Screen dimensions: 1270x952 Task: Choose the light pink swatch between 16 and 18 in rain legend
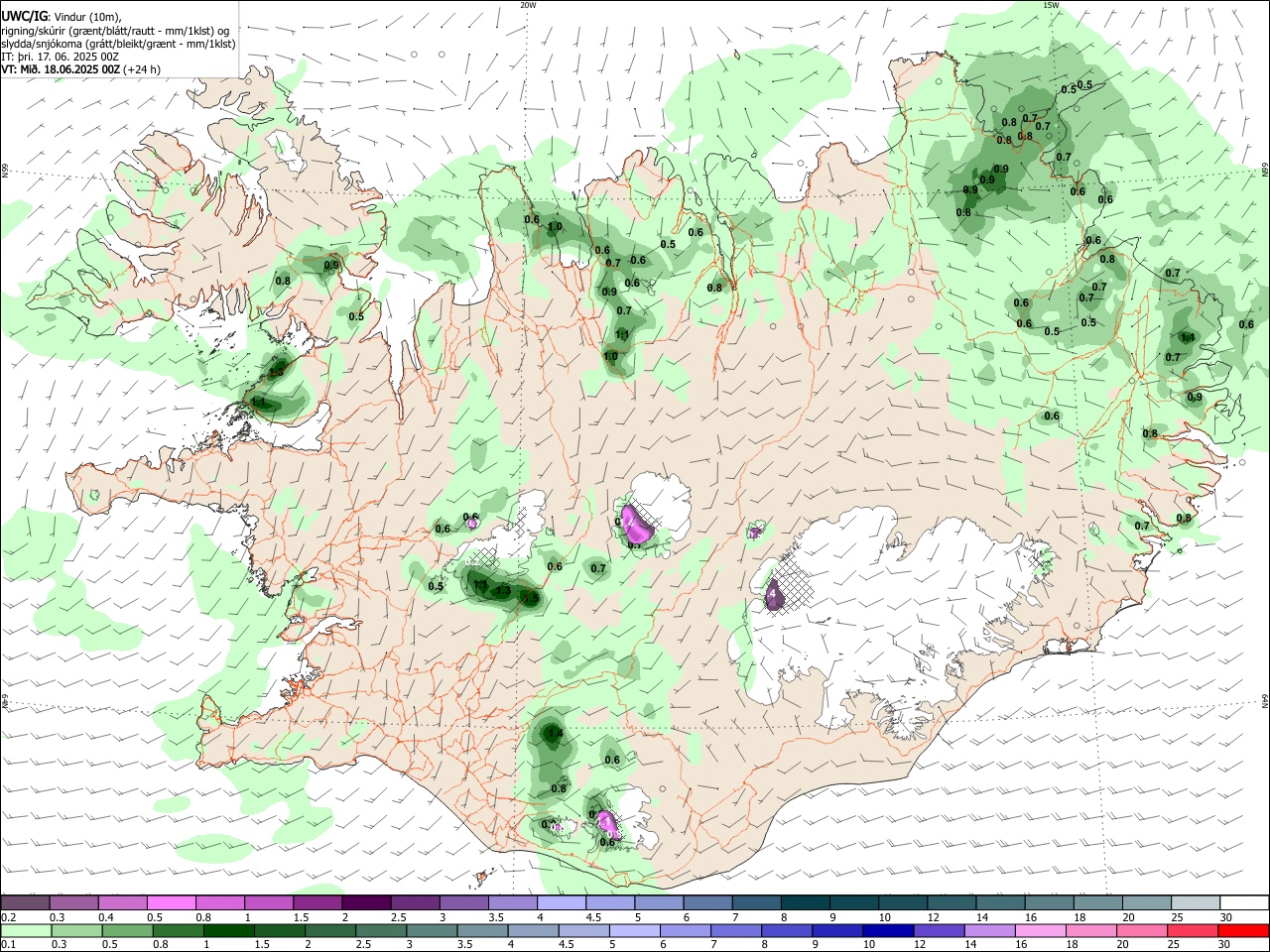coord(1040,930)
